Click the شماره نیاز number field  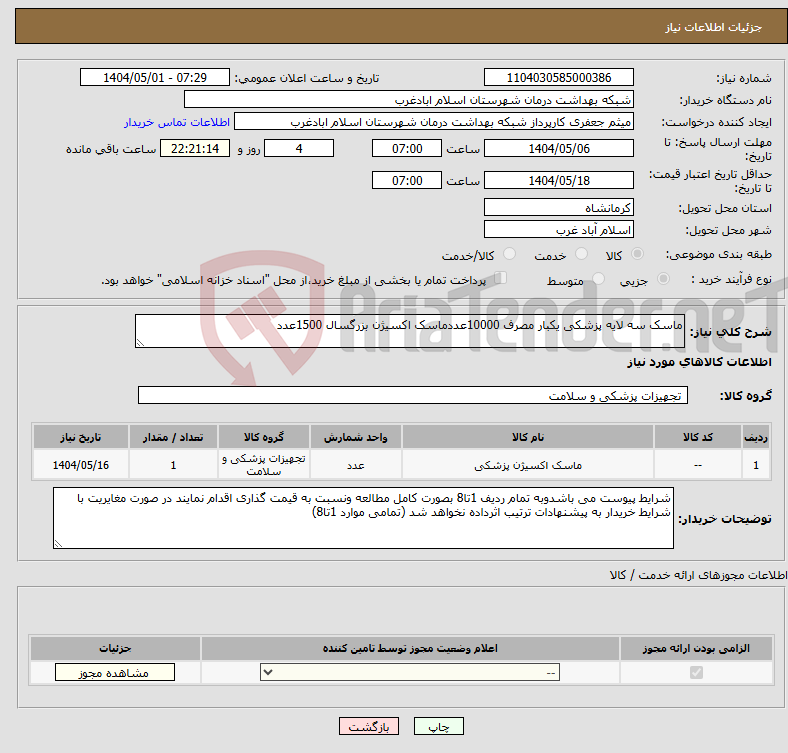point(558,78)
